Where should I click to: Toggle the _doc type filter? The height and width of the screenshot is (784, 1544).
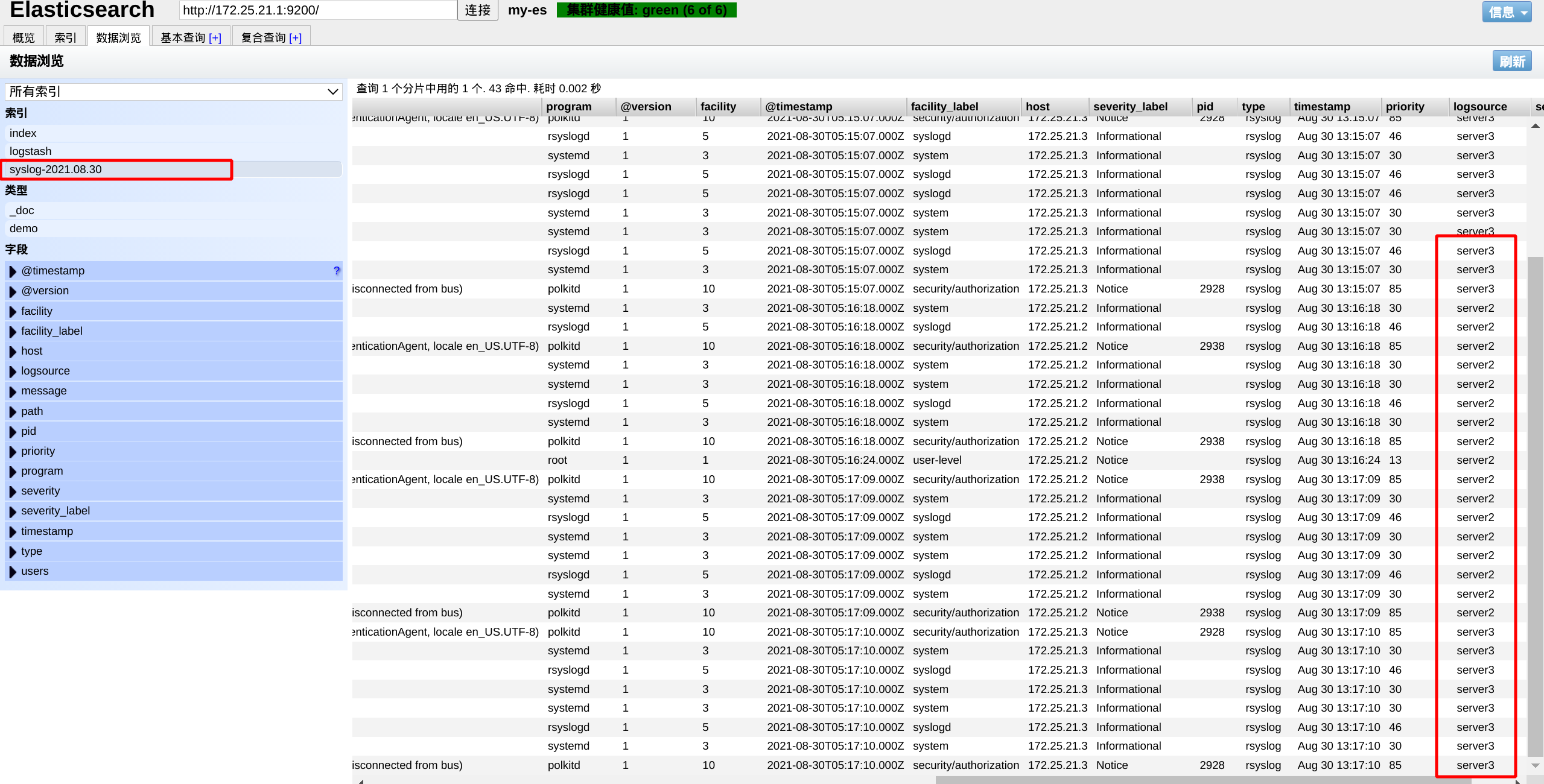(x=22, y=210)
